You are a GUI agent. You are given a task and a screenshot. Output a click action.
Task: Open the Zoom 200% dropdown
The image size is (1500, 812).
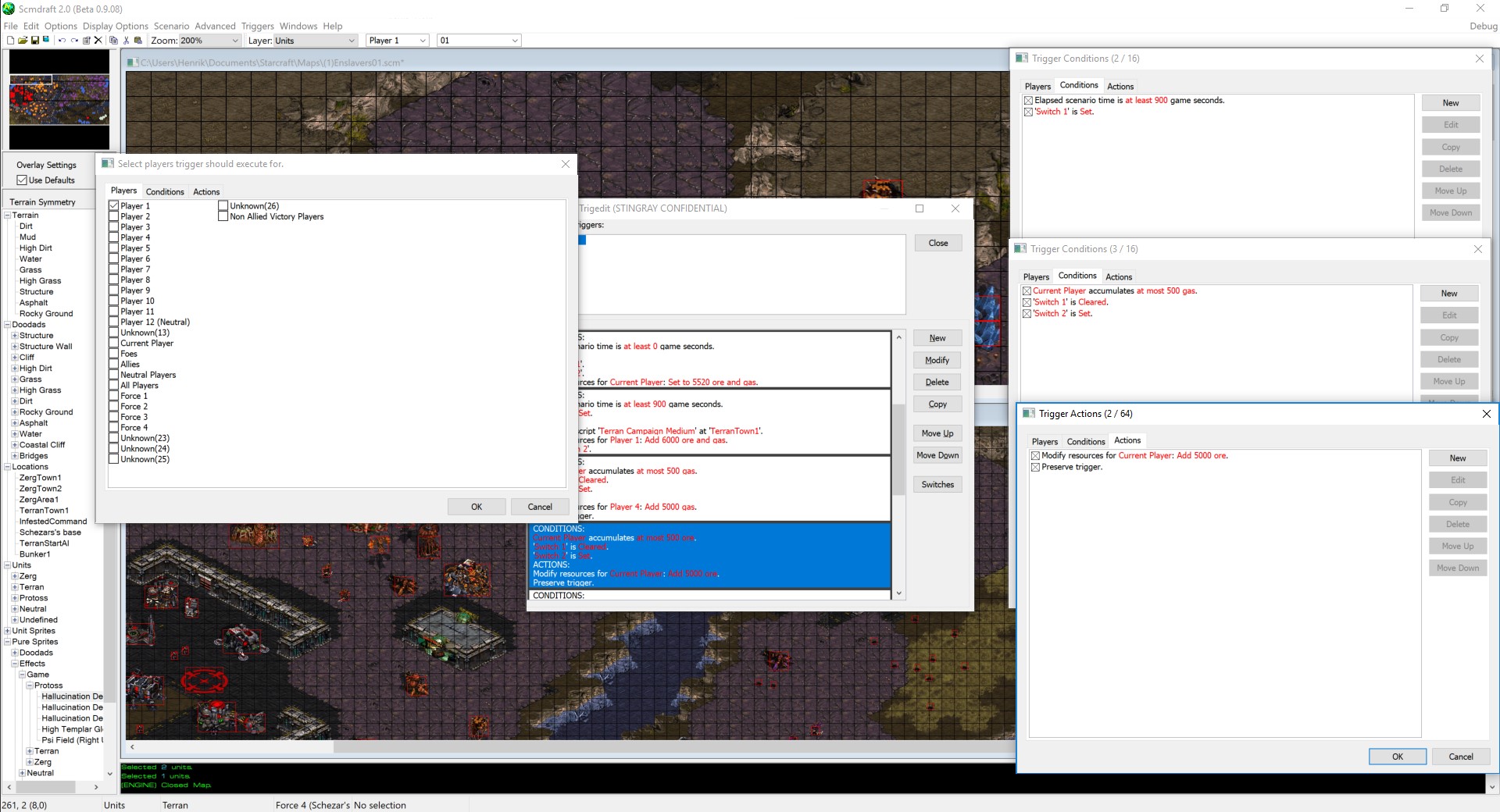coord(234,41)
